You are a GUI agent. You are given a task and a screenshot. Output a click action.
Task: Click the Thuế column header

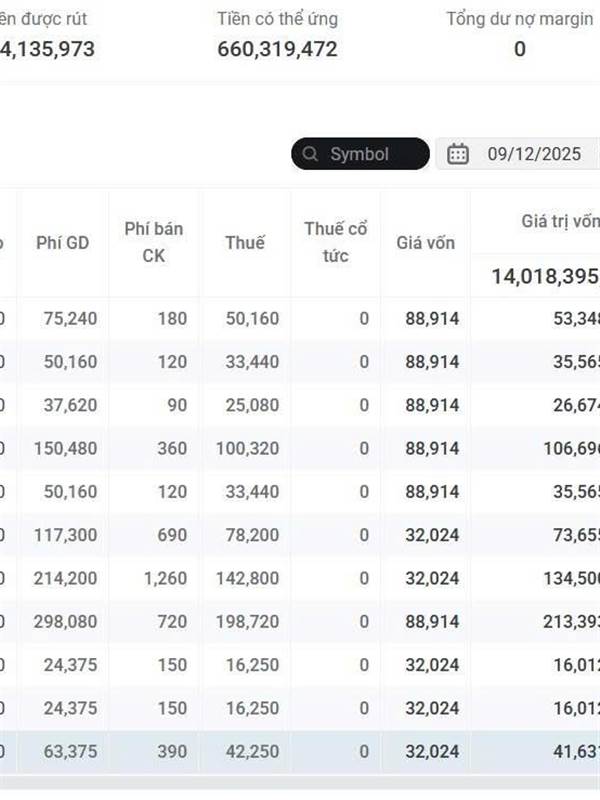pos(245,242)
